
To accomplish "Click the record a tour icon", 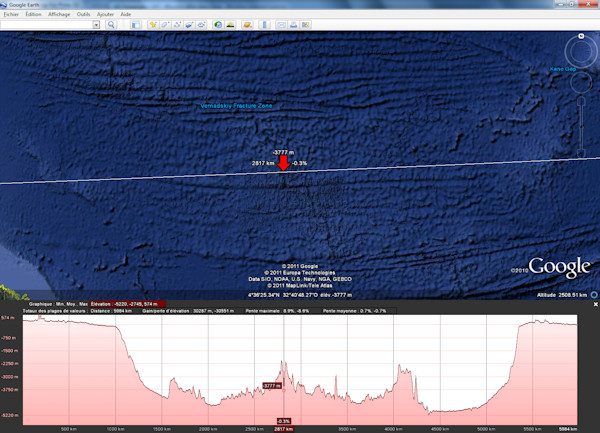I will coord(201,25).
